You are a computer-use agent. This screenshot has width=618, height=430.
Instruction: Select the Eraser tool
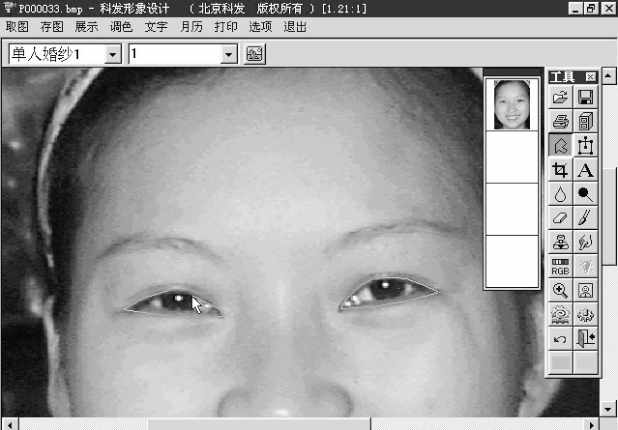click(560, 218)
